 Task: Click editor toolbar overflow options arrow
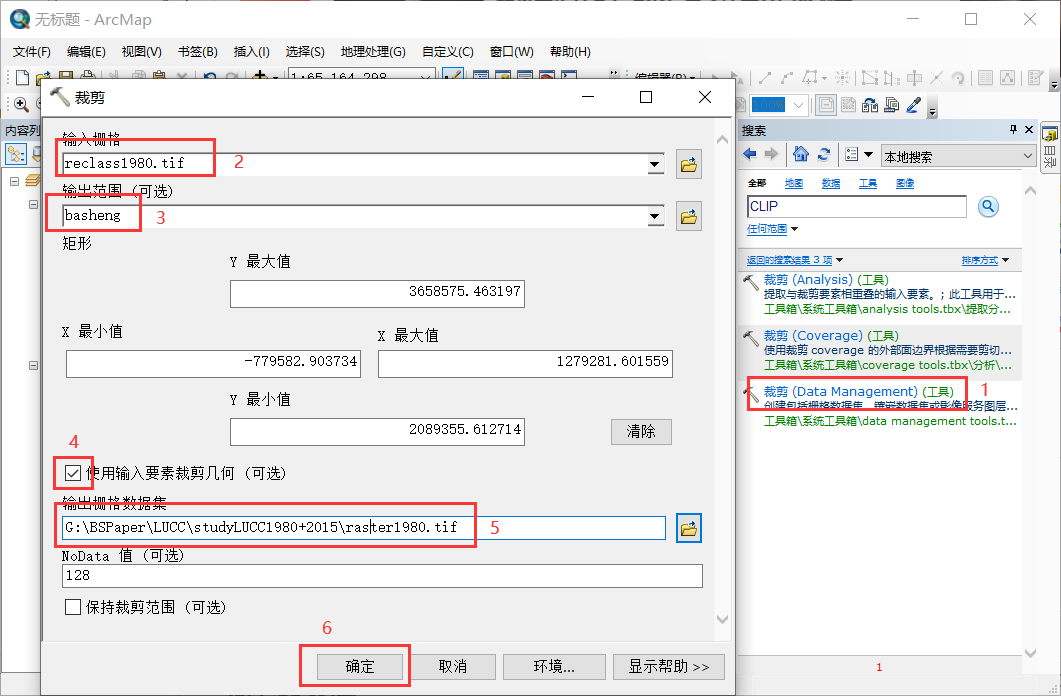(x=1054, y=83)
